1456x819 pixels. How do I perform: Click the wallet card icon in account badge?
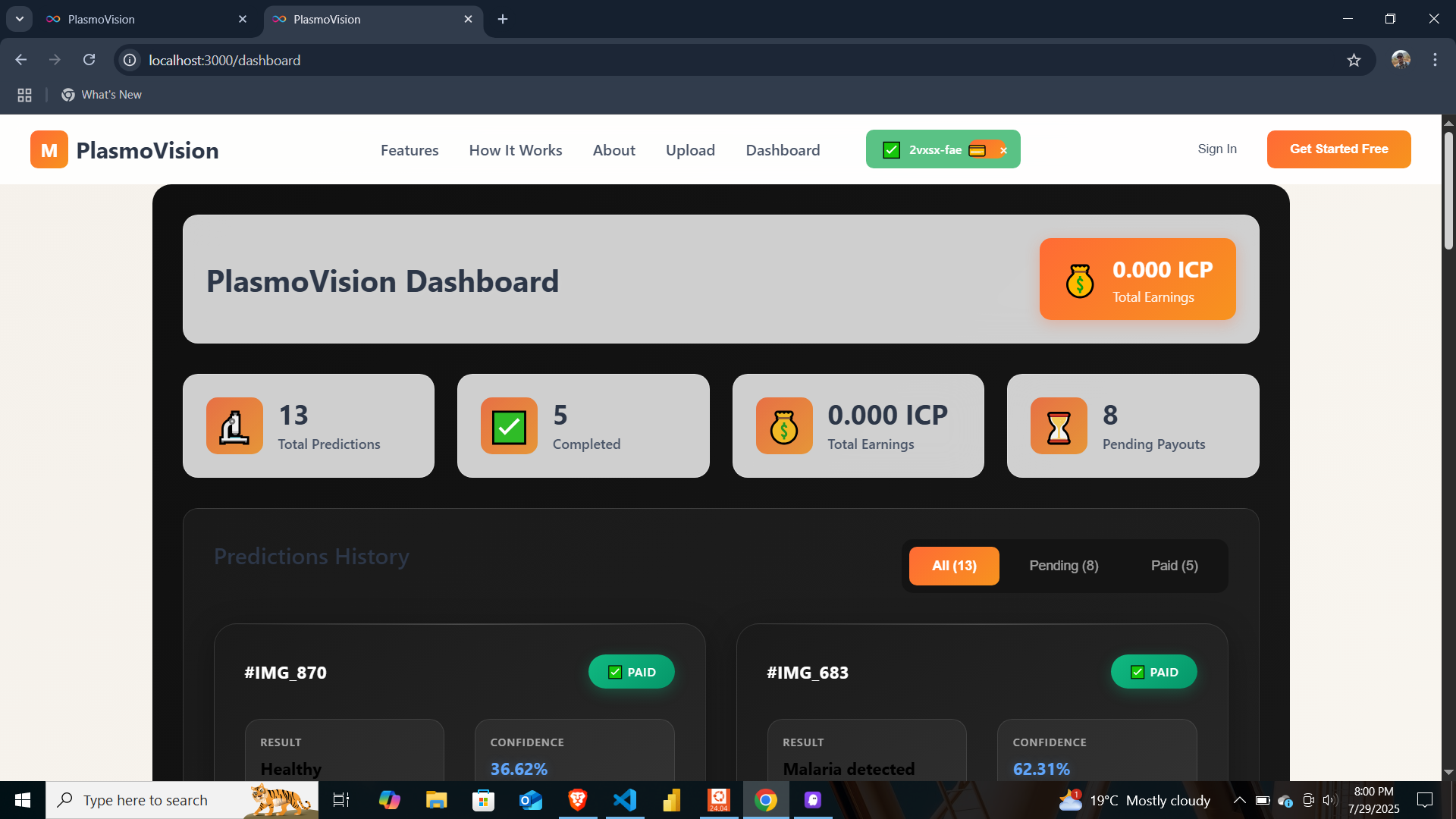point(977,150)
